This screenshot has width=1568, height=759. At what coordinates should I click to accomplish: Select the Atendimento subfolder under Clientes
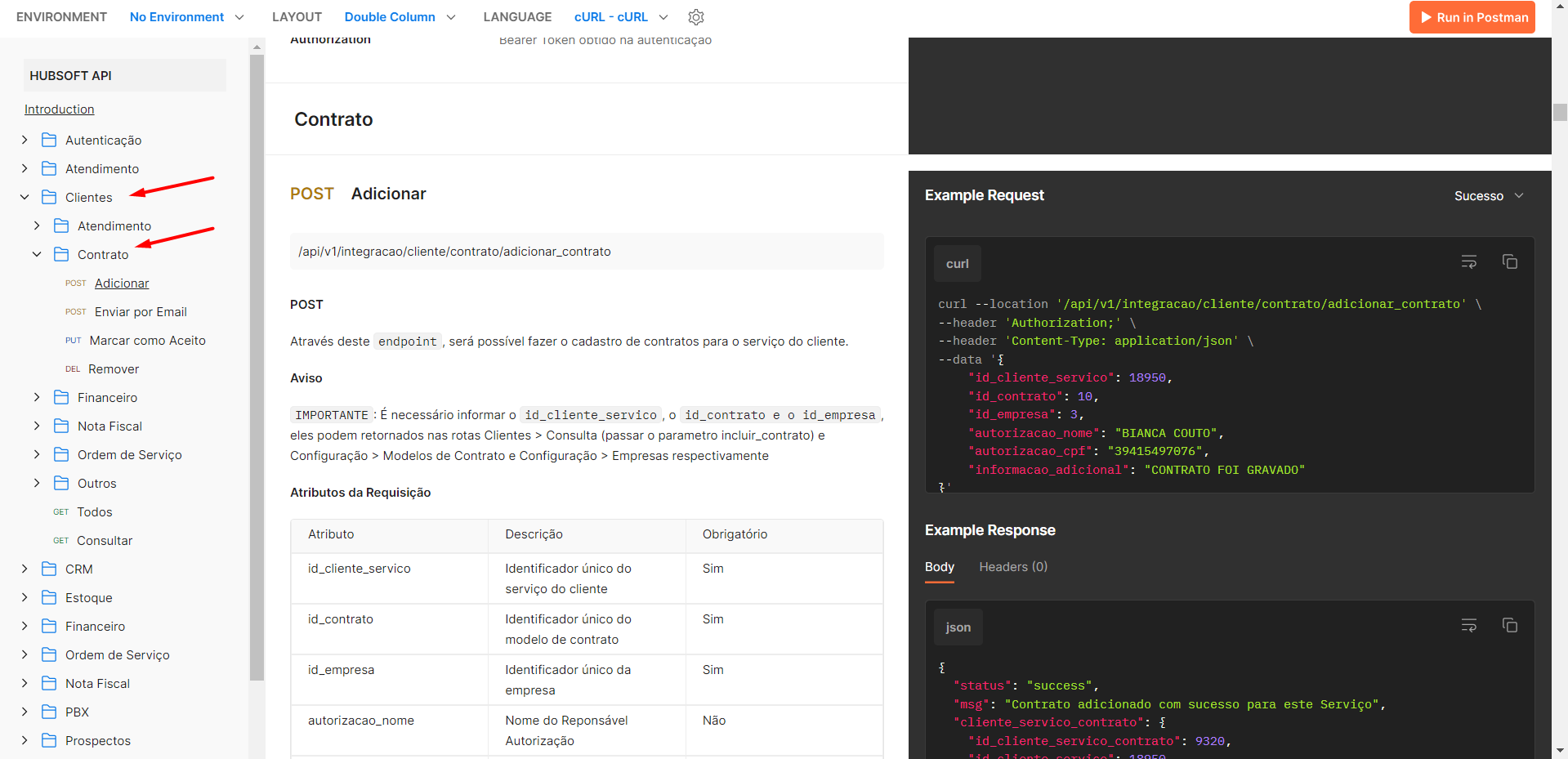click(x=114, y=226)
